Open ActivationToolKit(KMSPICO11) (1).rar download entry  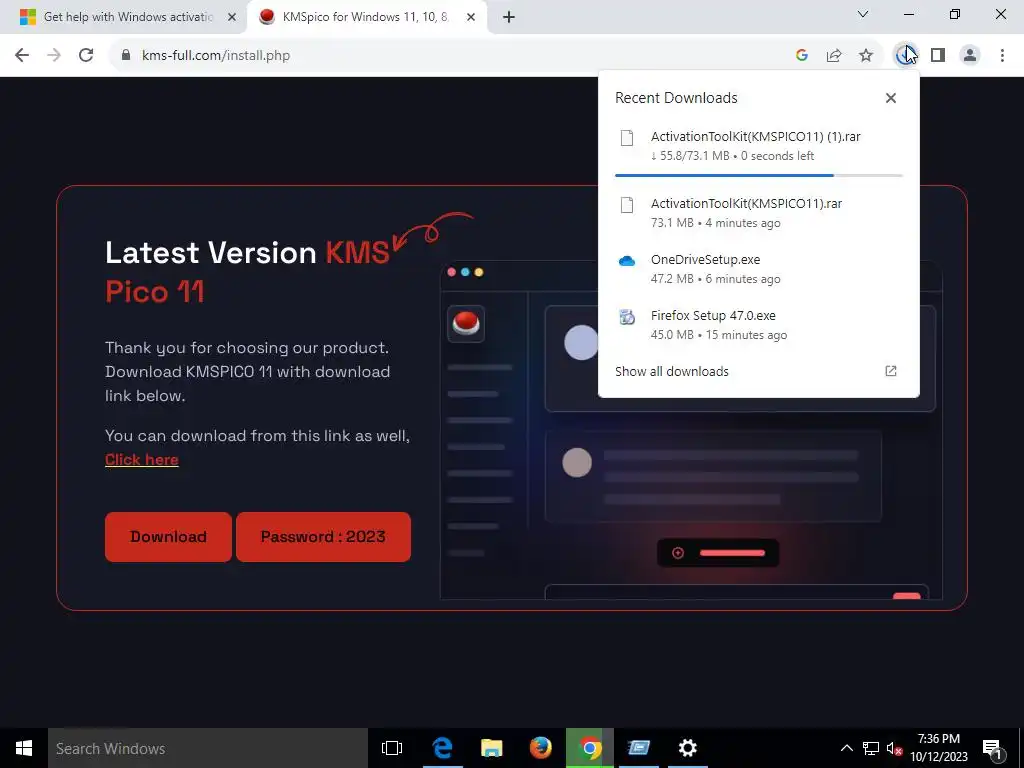(x=759, y=146)
